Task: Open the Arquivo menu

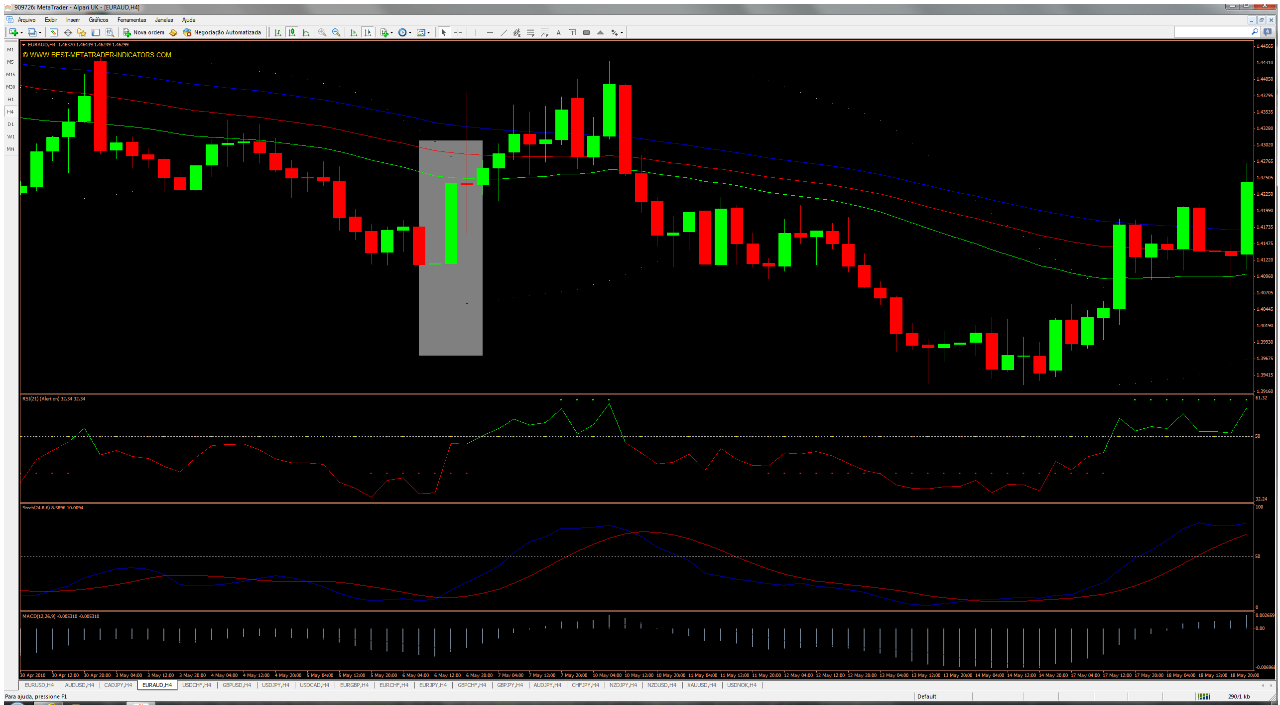Action: (x=26, y=19)
